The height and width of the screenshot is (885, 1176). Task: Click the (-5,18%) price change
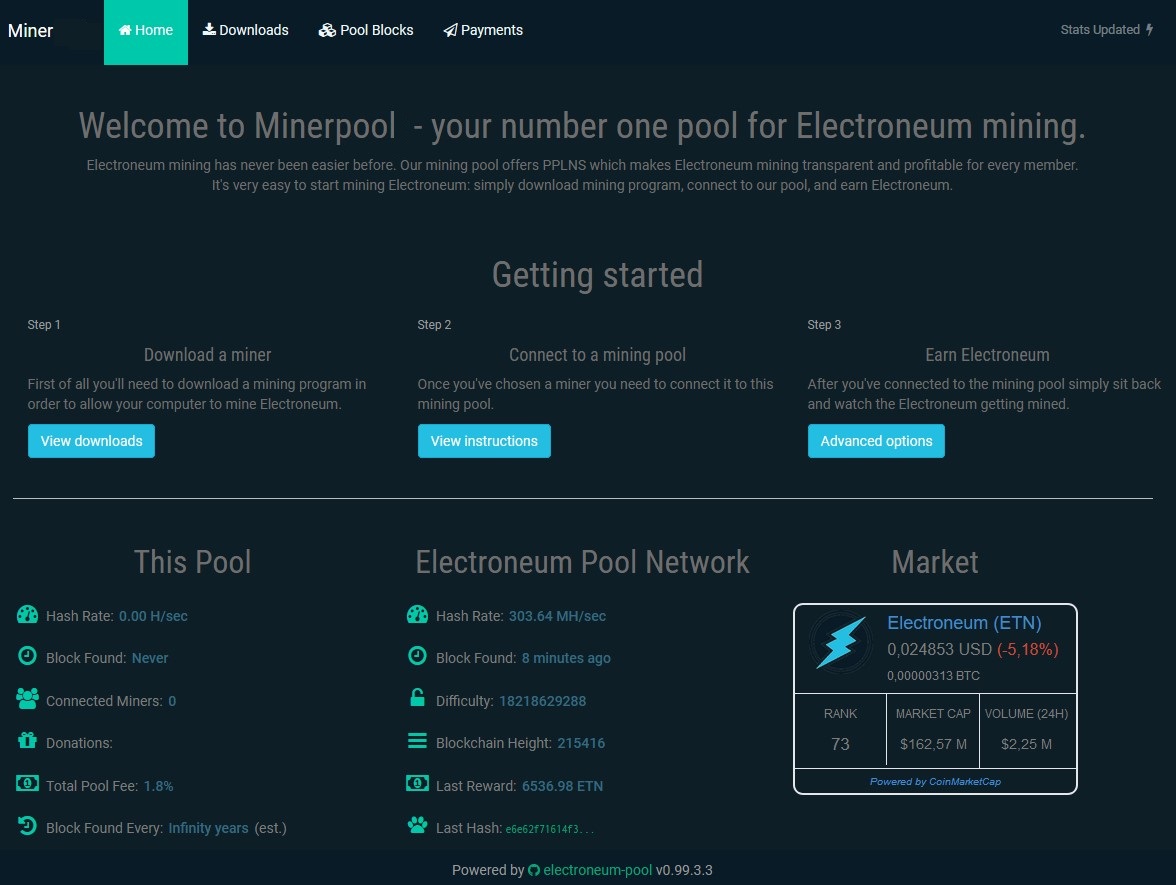pos(1028,650)
